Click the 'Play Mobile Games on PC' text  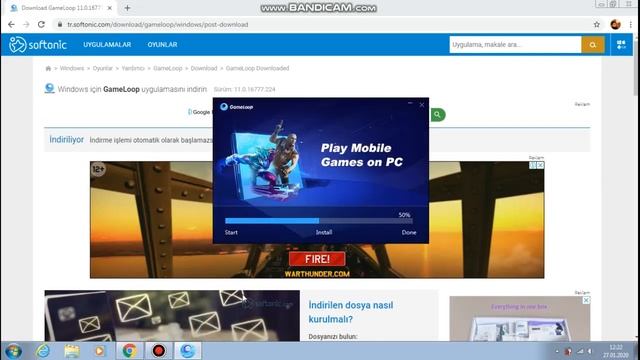coord(362,155)
